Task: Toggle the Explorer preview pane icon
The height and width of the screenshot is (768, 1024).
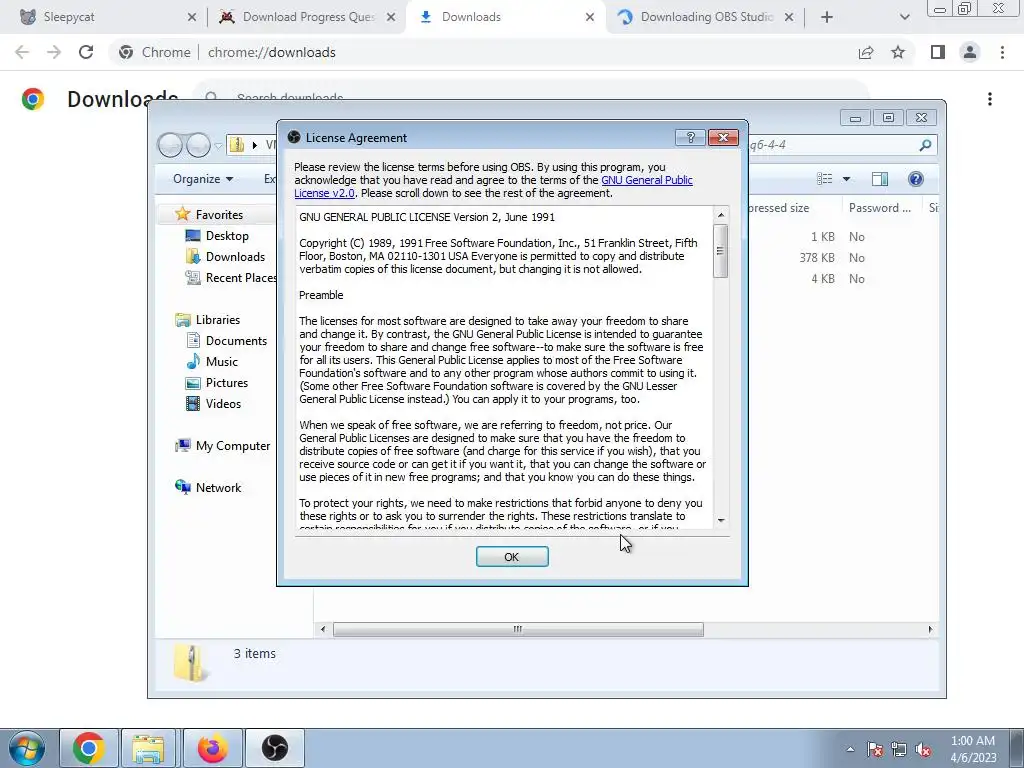Action: [880, 179]
